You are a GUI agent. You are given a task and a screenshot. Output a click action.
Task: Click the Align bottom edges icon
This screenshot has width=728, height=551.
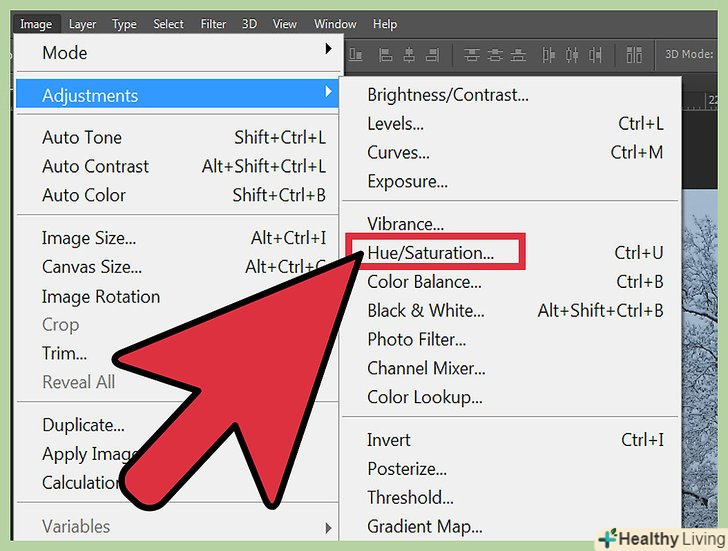356,55
